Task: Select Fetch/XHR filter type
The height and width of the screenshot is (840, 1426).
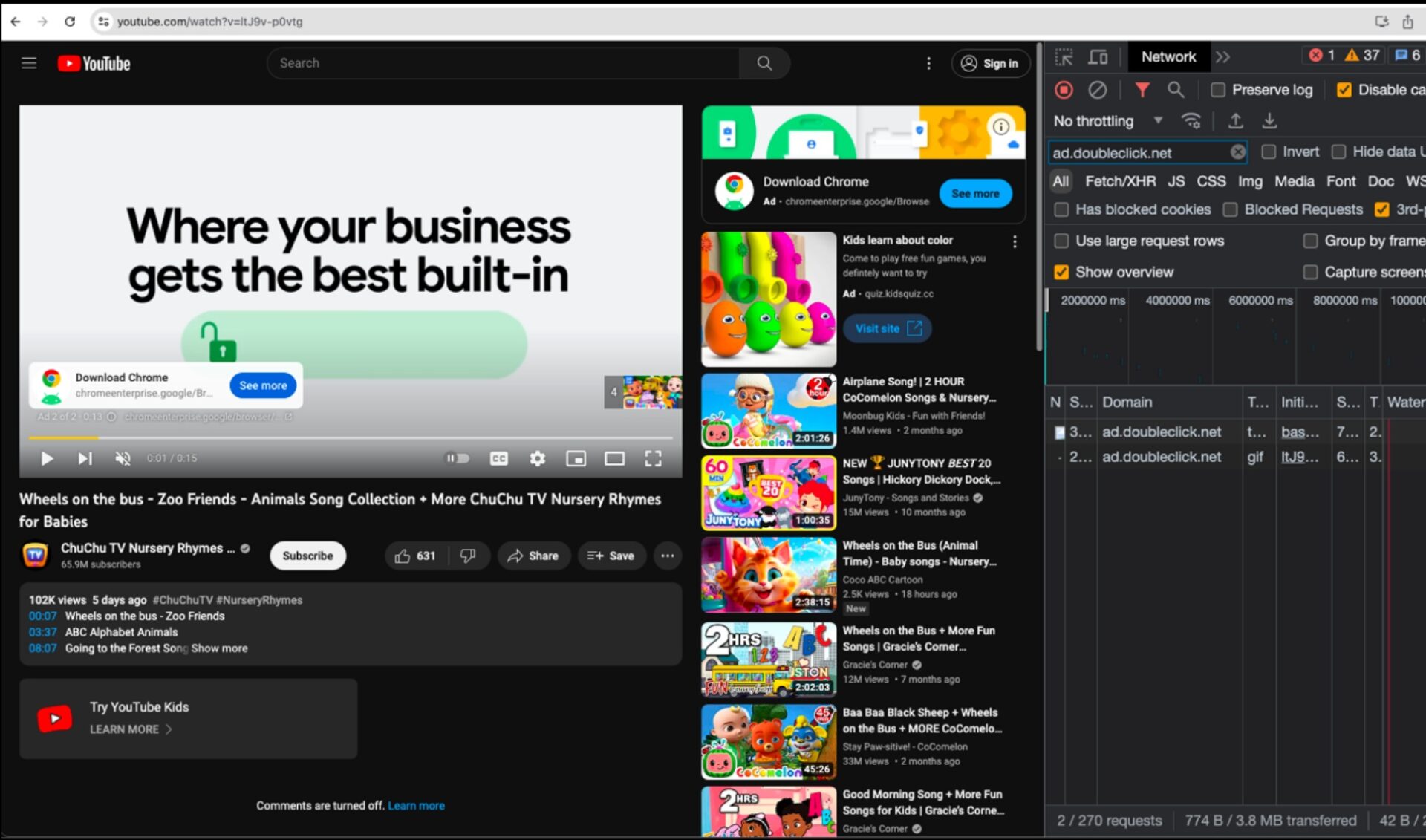Action: [x=1119, y=181]
